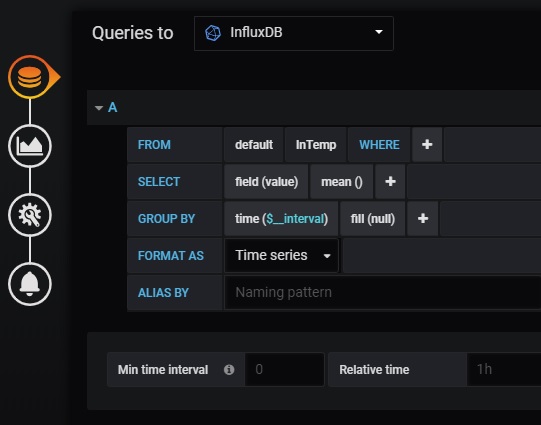The image size is (541, 425).
Task: Collapse query A with the triangle
Action: coord(99,108)
